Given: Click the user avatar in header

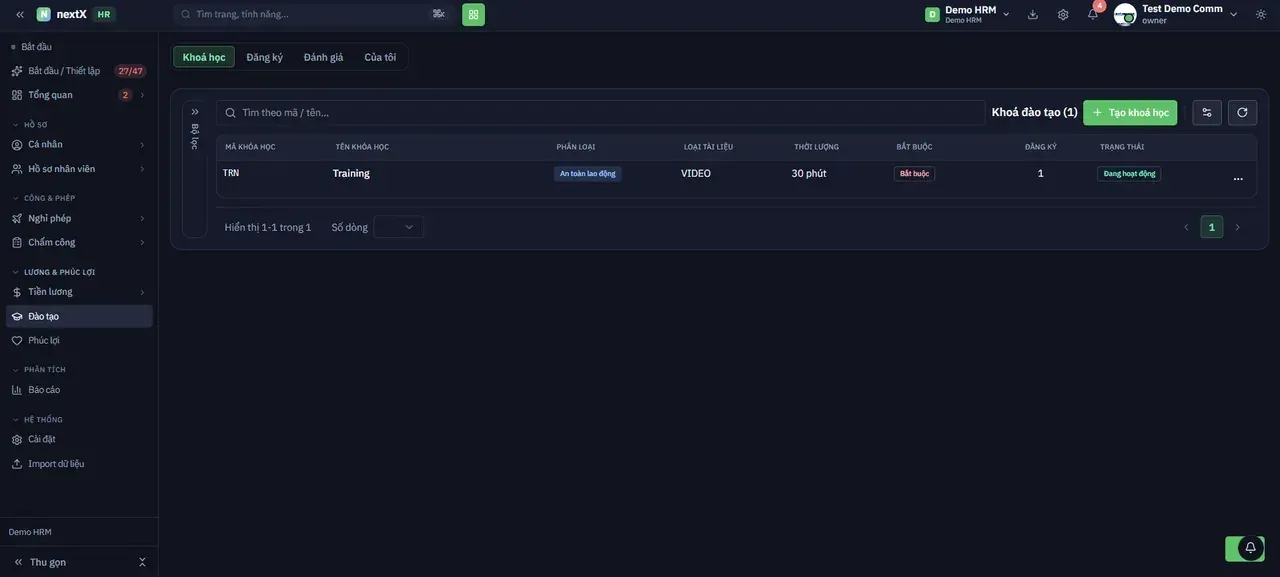Looking at the screenshot, I should pyautogui.click(x=1125, y=14).
